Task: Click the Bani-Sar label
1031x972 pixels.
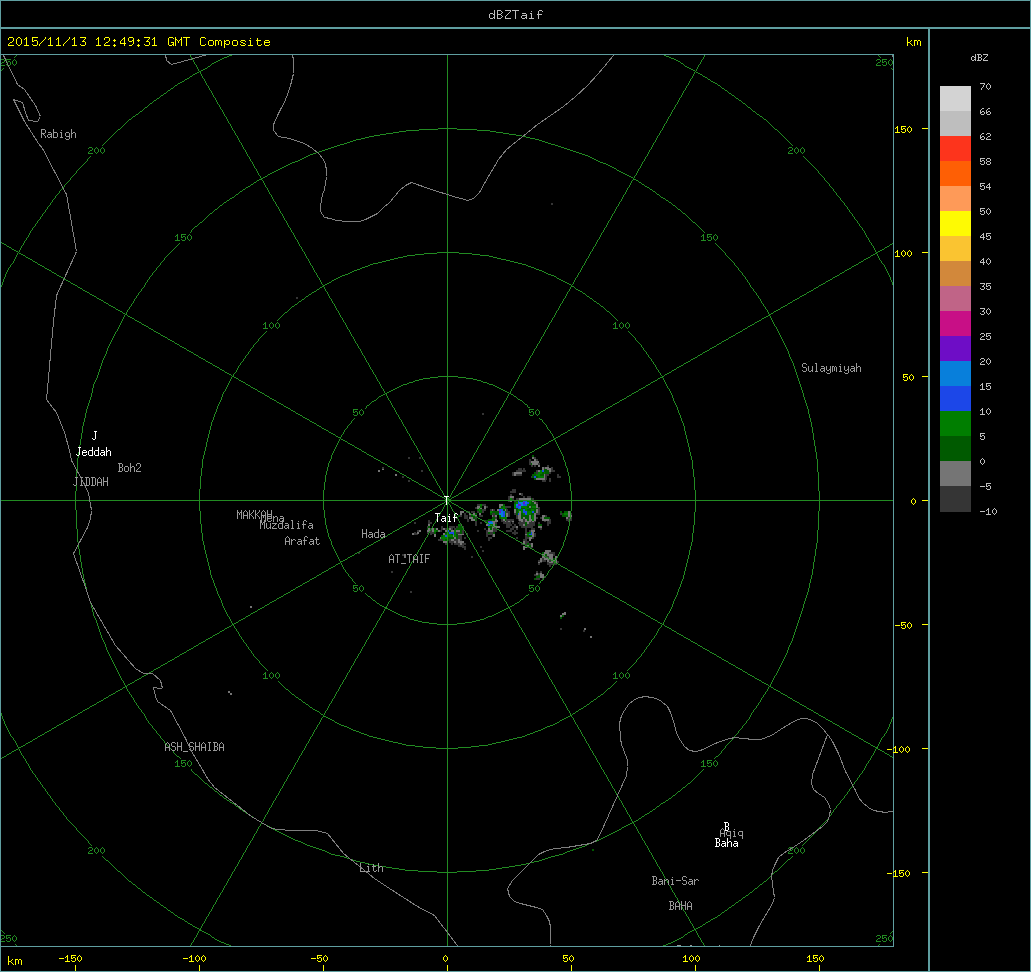Action: pyautogui.click(x=675, y=881)
